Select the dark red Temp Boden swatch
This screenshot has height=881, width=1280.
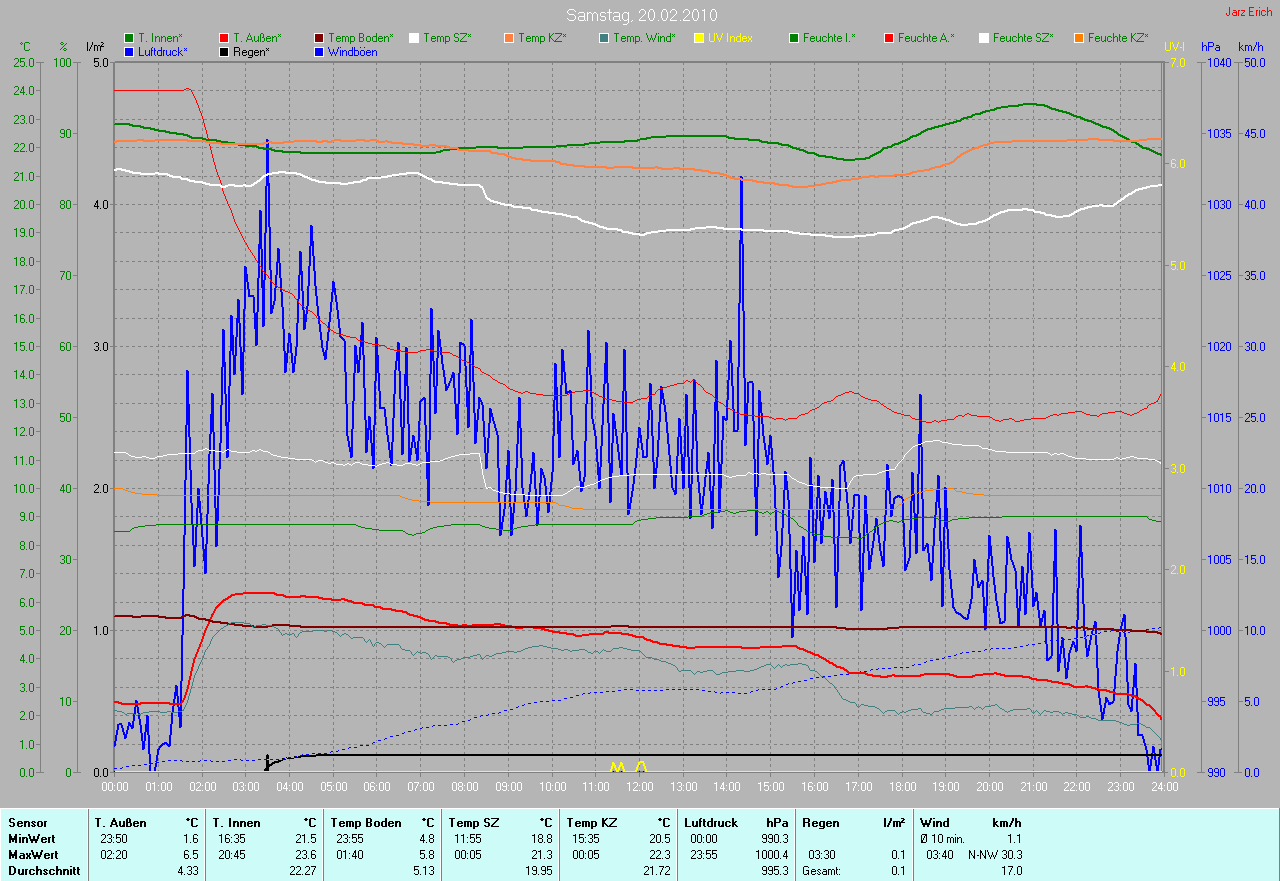319,38
